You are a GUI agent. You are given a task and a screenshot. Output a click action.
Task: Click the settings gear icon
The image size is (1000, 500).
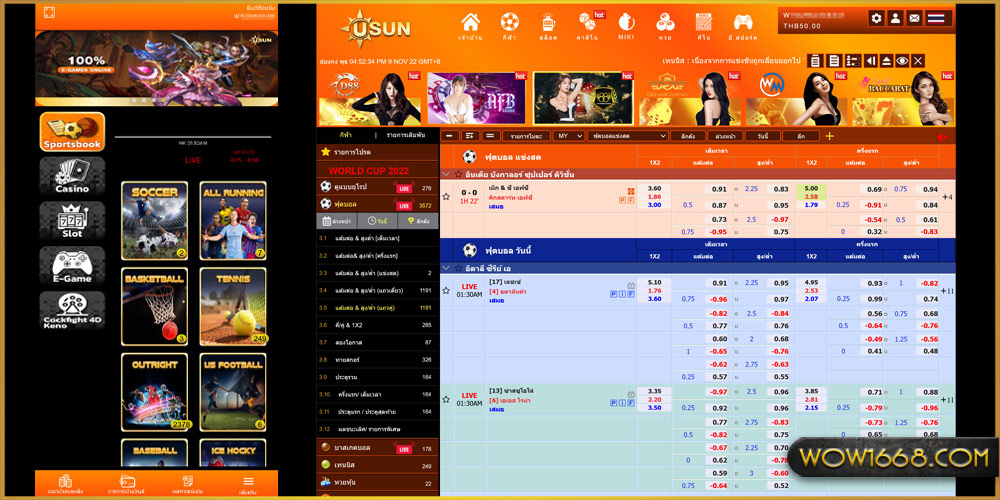coord(877,18)
